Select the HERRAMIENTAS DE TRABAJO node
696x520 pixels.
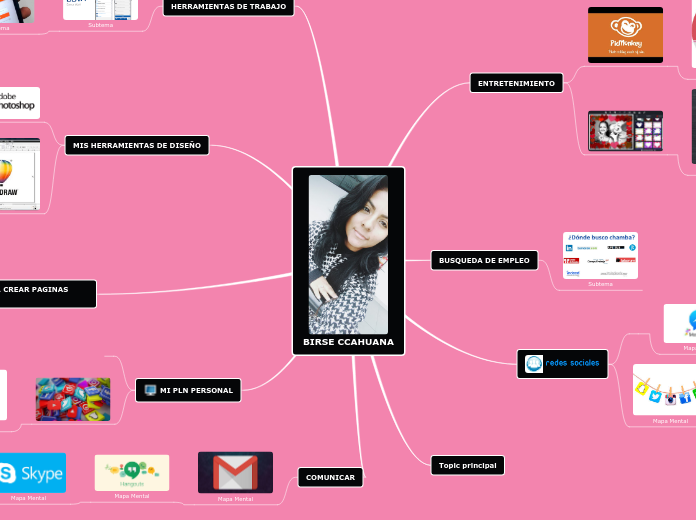pos(228,7)
